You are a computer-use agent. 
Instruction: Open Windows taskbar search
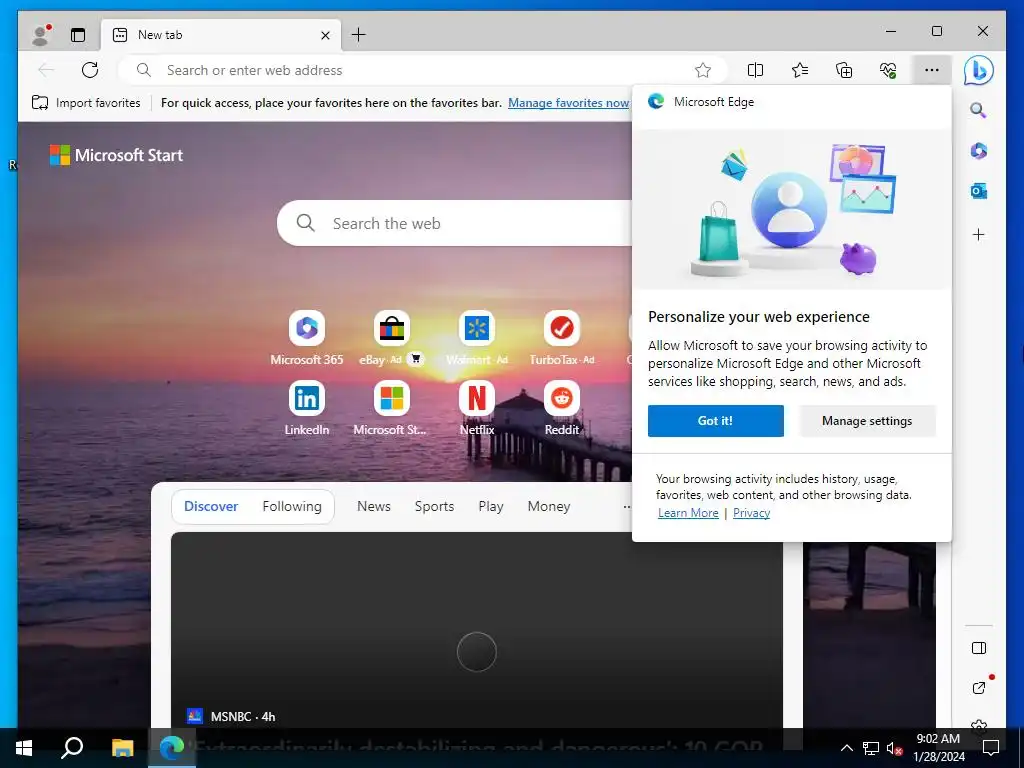pos(72,748)
